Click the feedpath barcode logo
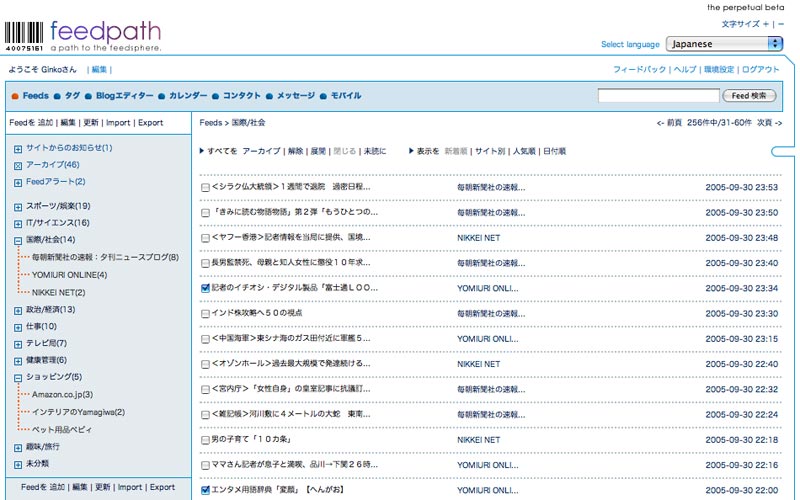Image resolution: width=800 pixels, height=500 pixels. [x=24, y=36]
